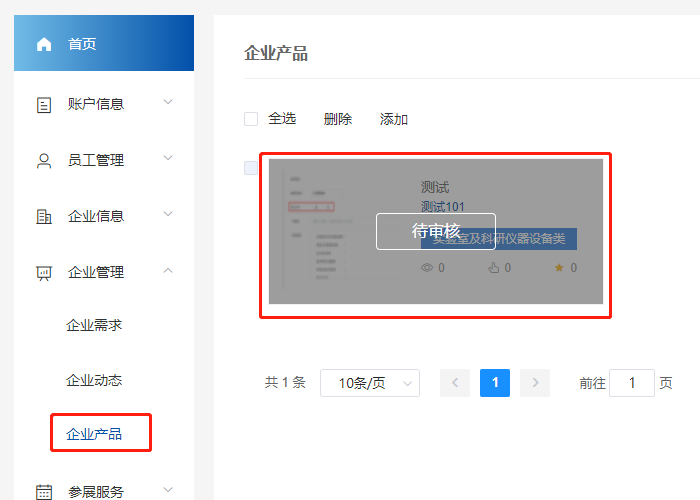Click the eye views icon on product card
Image resolution: width=700 pixels, height=500 pixels.
click(427, 268)
